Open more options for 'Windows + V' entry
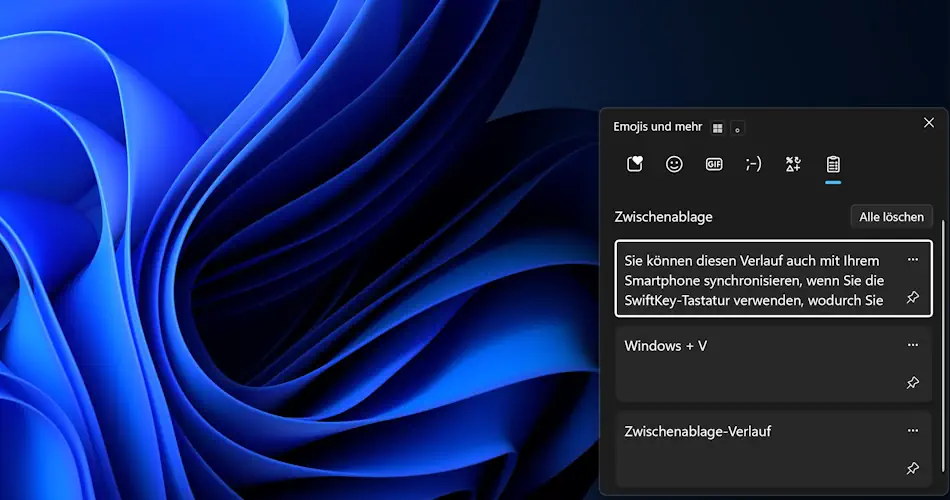Viewport: 950px width, 500px height. 912,345
